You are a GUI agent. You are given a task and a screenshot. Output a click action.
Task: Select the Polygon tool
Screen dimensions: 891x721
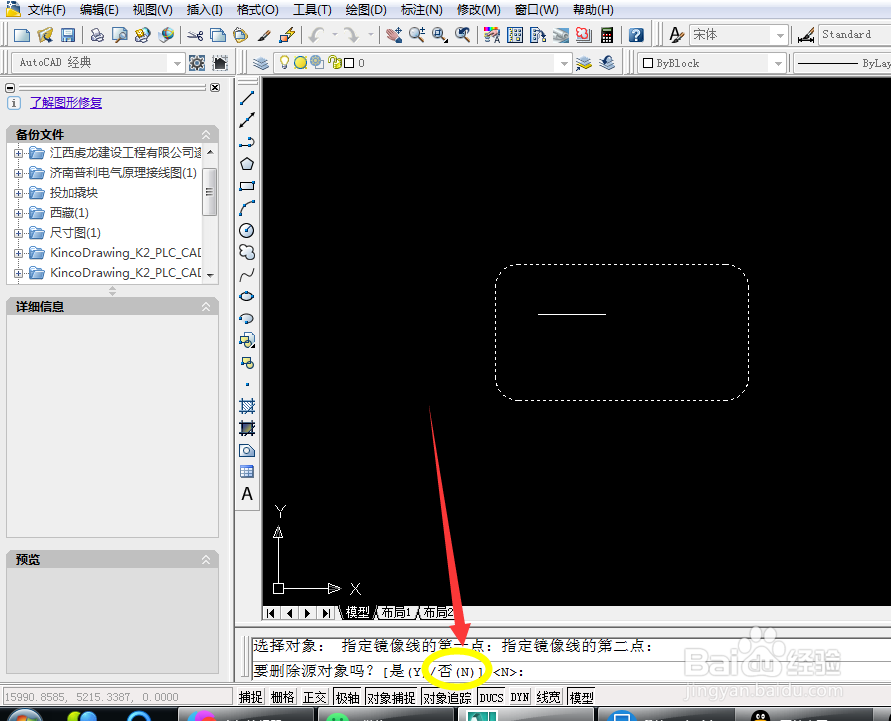pos(247,164)
